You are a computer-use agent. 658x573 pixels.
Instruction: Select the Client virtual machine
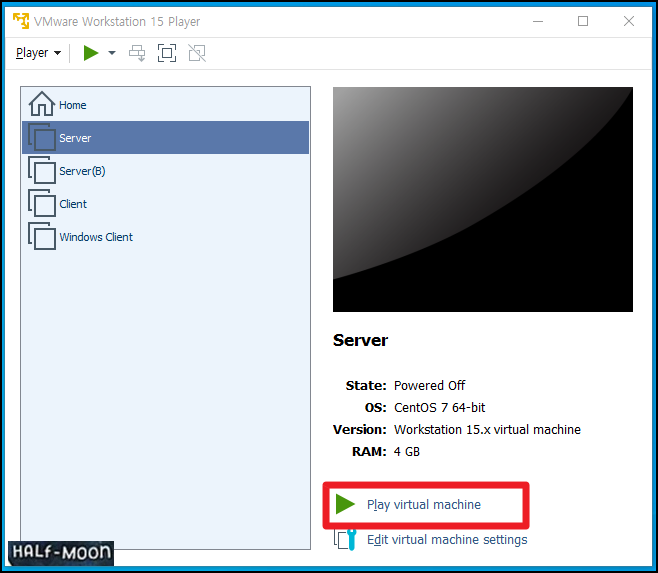click(166, 204)
